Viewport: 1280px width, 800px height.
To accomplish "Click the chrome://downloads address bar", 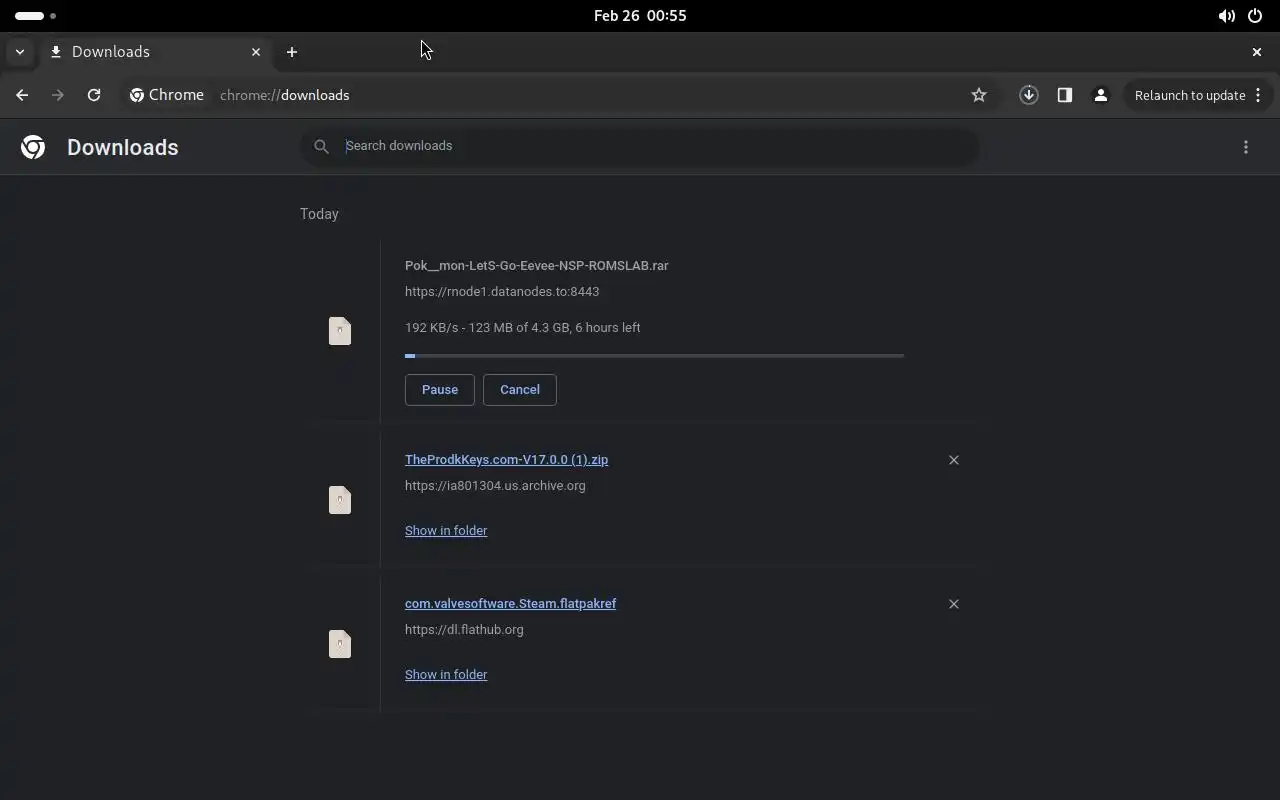I will point(590,95).
